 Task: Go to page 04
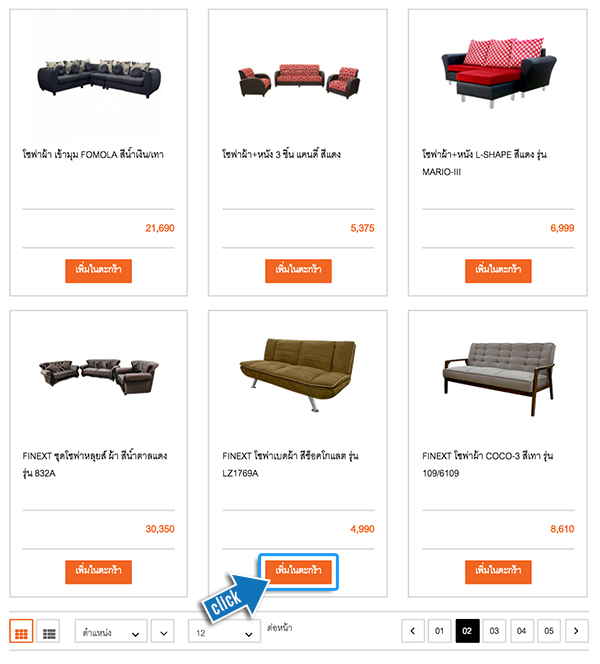pyautogui.click(x=521, y=631)
